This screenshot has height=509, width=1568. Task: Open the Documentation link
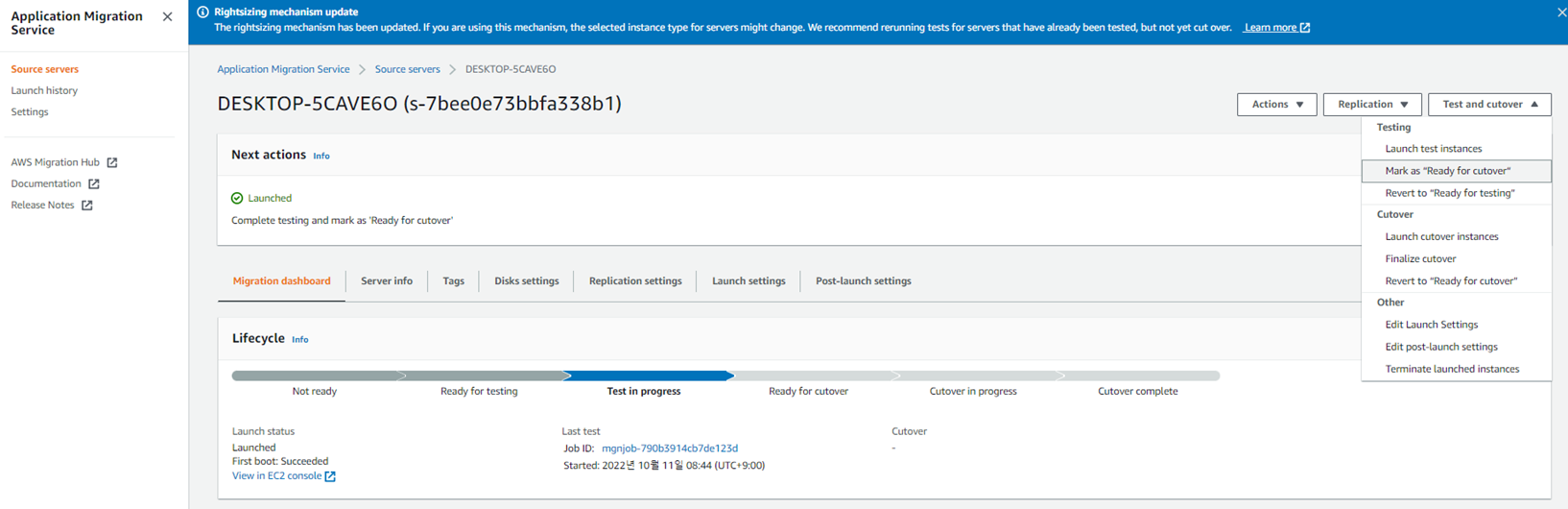46,183
